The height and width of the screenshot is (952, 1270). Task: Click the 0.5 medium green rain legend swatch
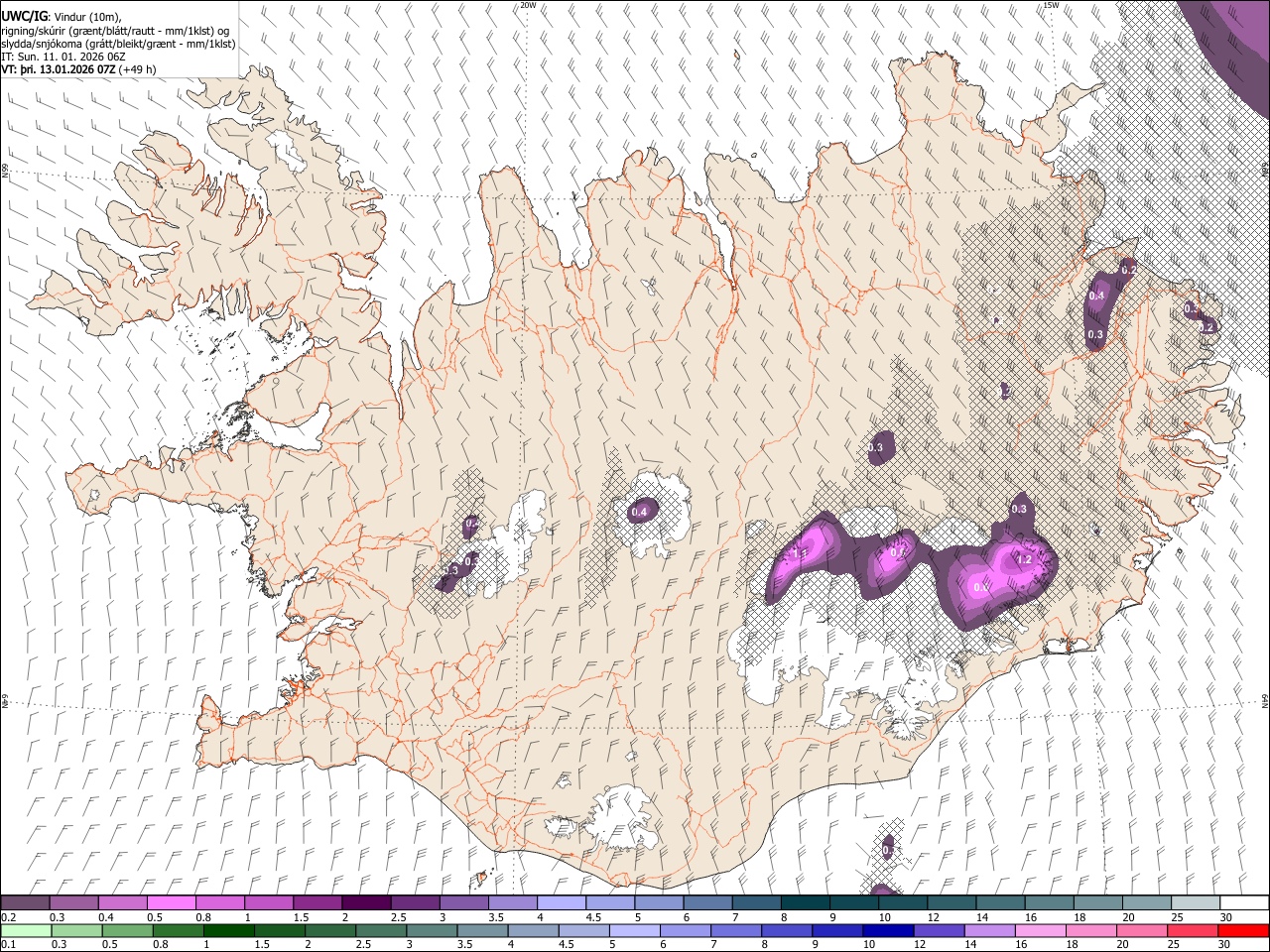click(x=127, y=930)
